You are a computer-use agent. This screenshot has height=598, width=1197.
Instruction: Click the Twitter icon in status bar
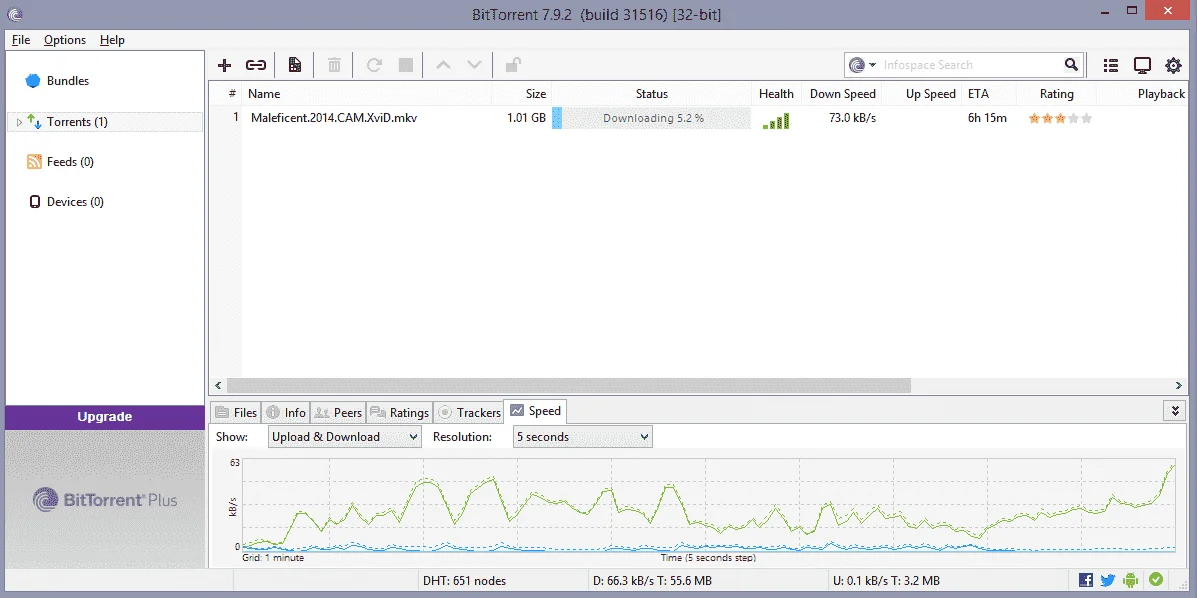click(x=1109, y=580)
